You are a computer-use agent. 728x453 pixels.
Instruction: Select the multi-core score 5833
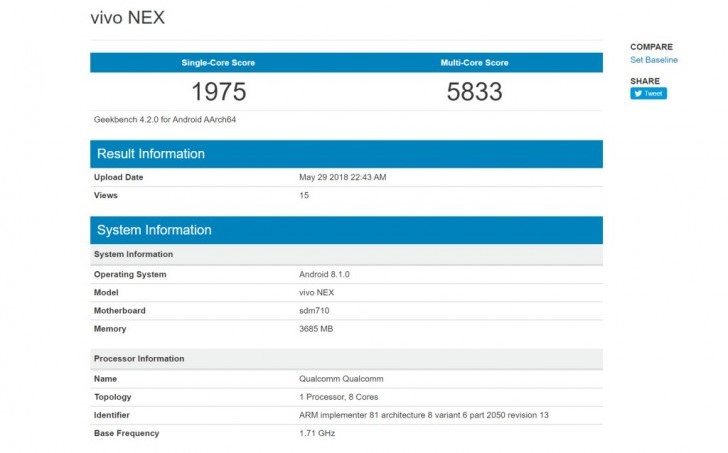[x=474, y=91]
